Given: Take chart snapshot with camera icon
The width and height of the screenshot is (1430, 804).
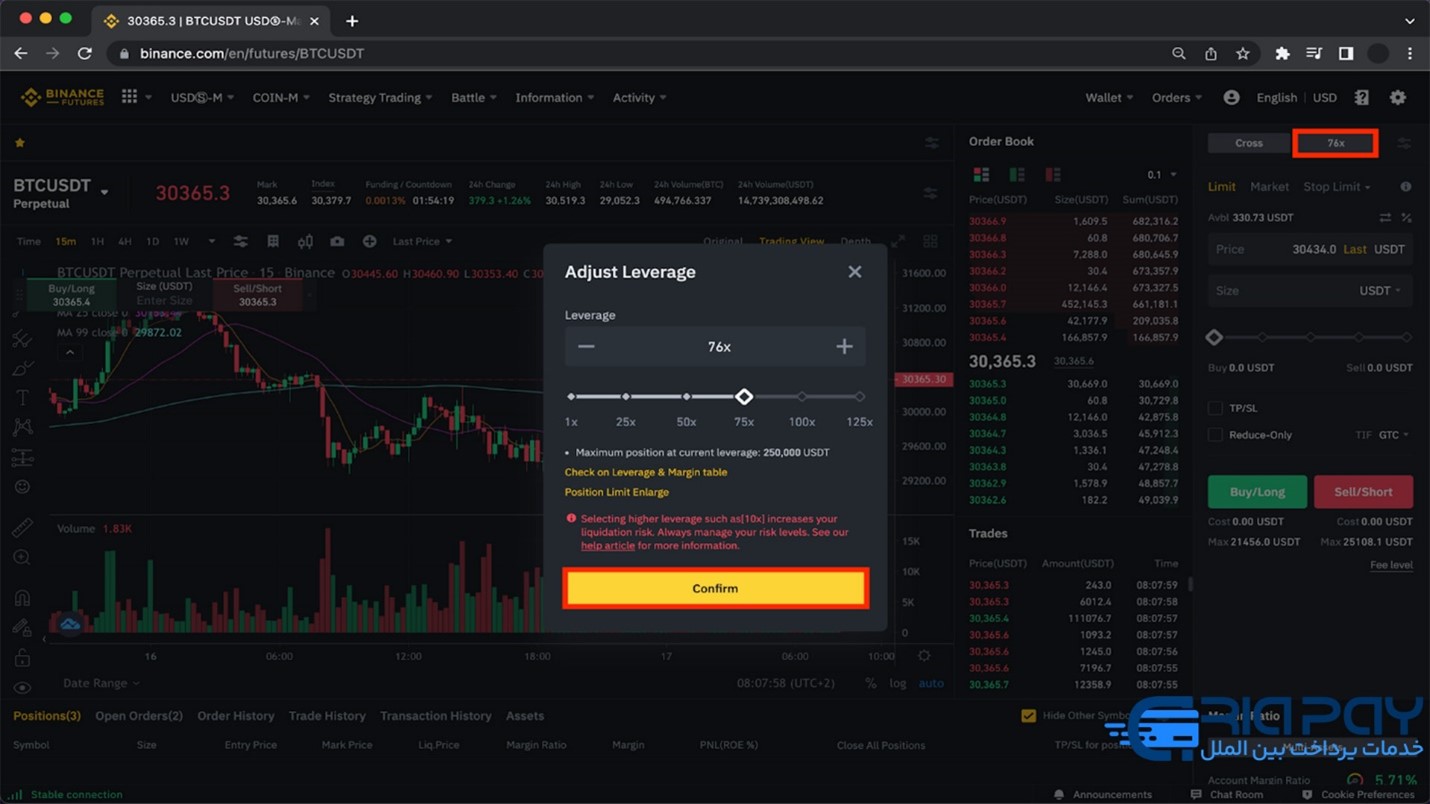Looking at the screenshot, I should (x=337, y=241).
